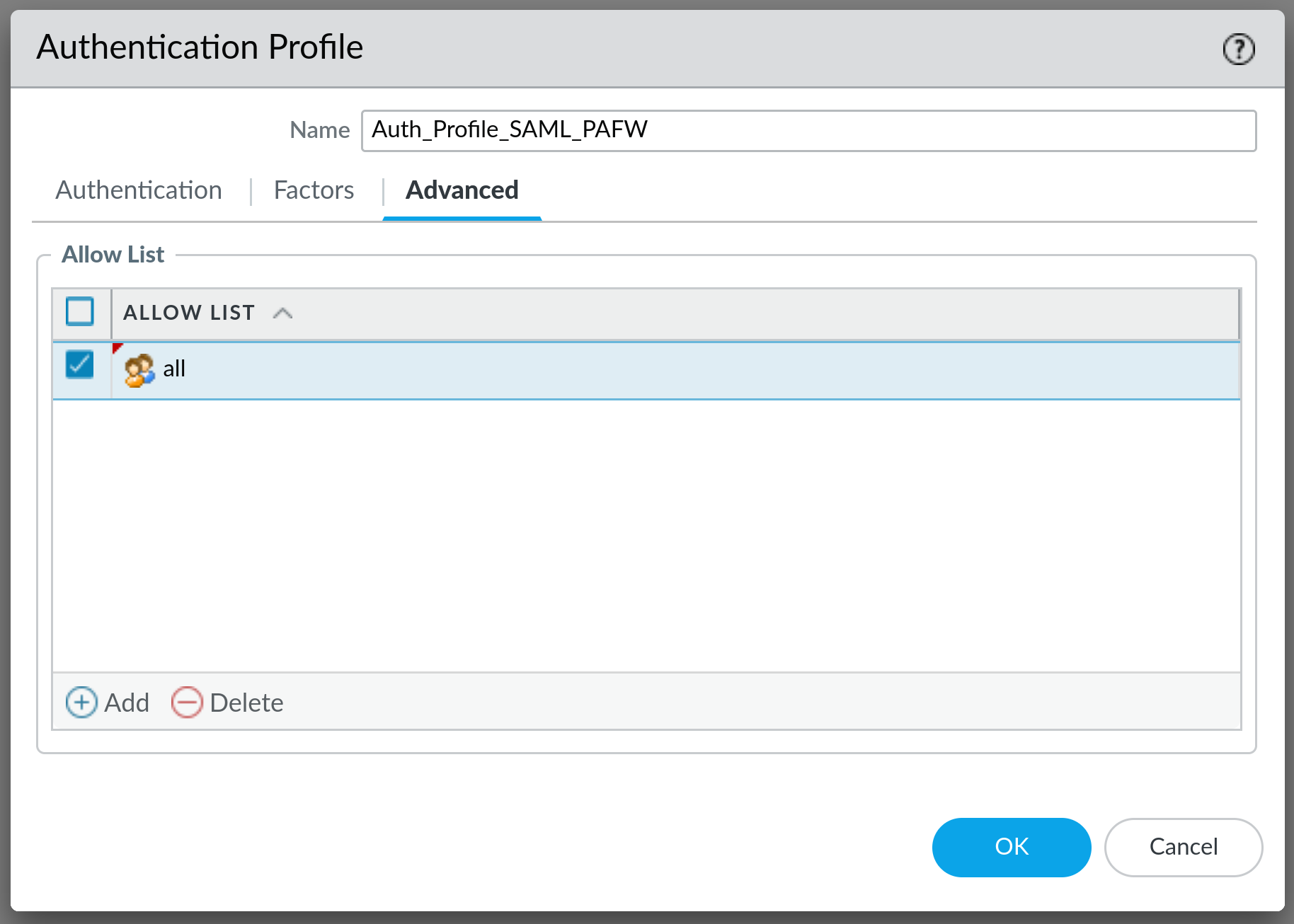The height and width of the screenshot is (924, 1294).
Task: Check the select-all checkbox in the table header
Action: point(79,311)
